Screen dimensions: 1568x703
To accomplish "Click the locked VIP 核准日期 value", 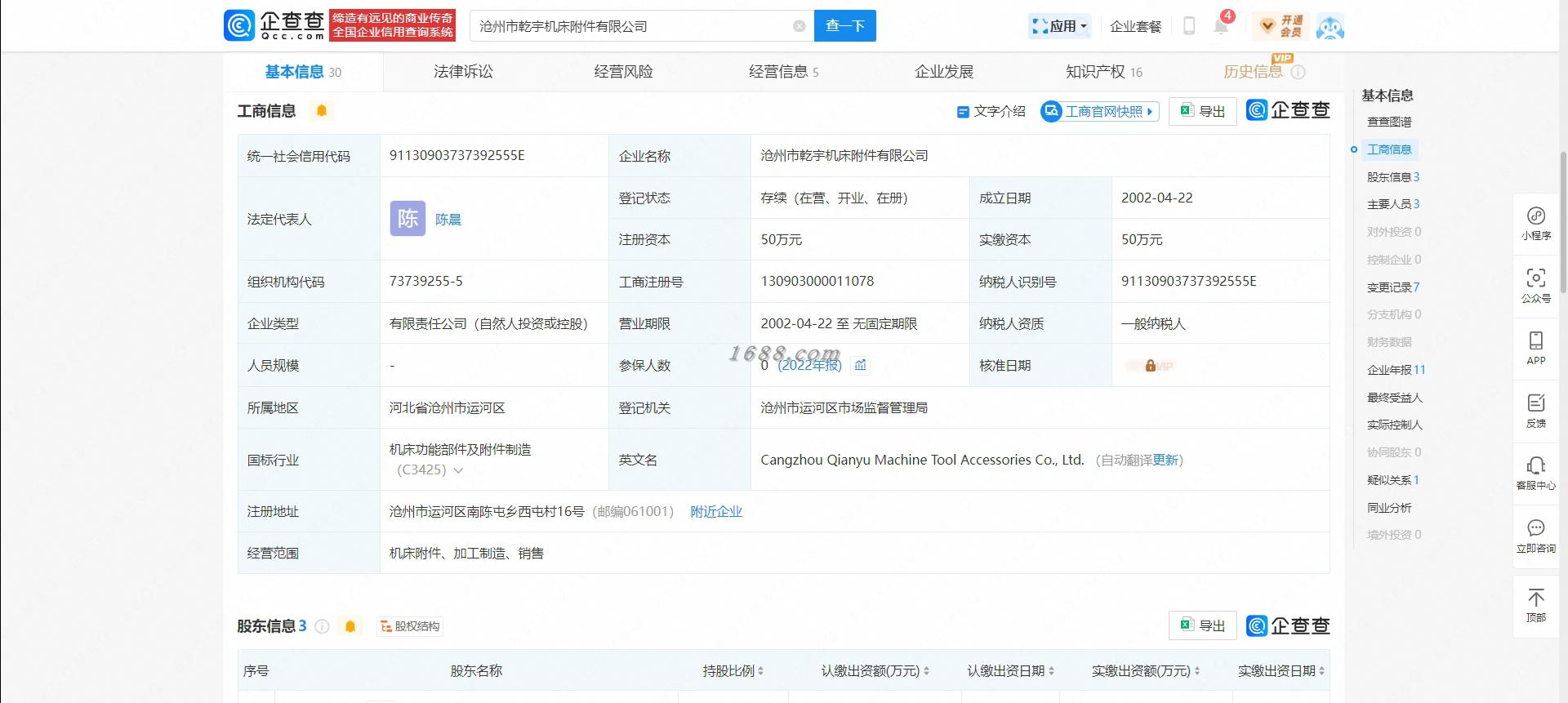I will click(x=1148, y=366).
